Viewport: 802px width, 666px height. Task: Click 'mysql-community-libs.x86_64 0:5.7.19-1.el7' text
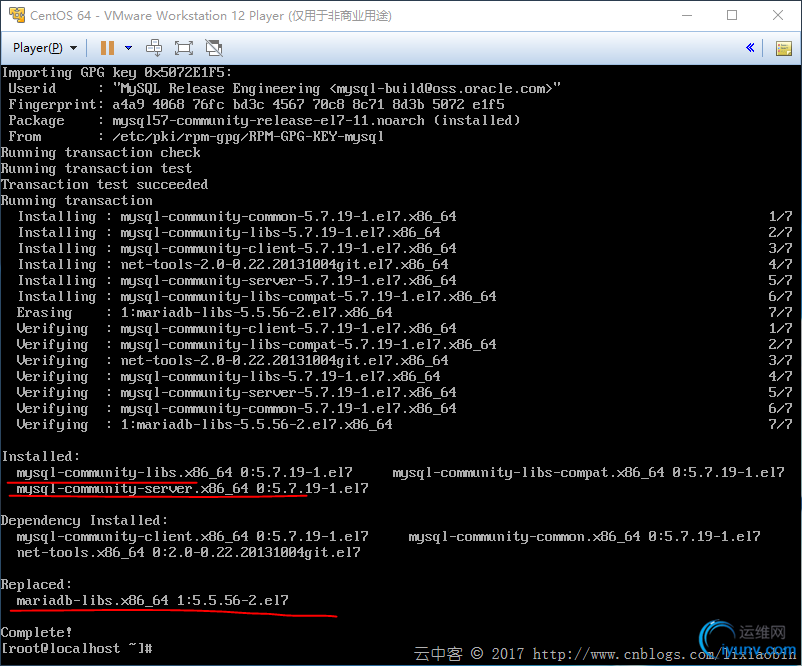(x=184, y=473)
